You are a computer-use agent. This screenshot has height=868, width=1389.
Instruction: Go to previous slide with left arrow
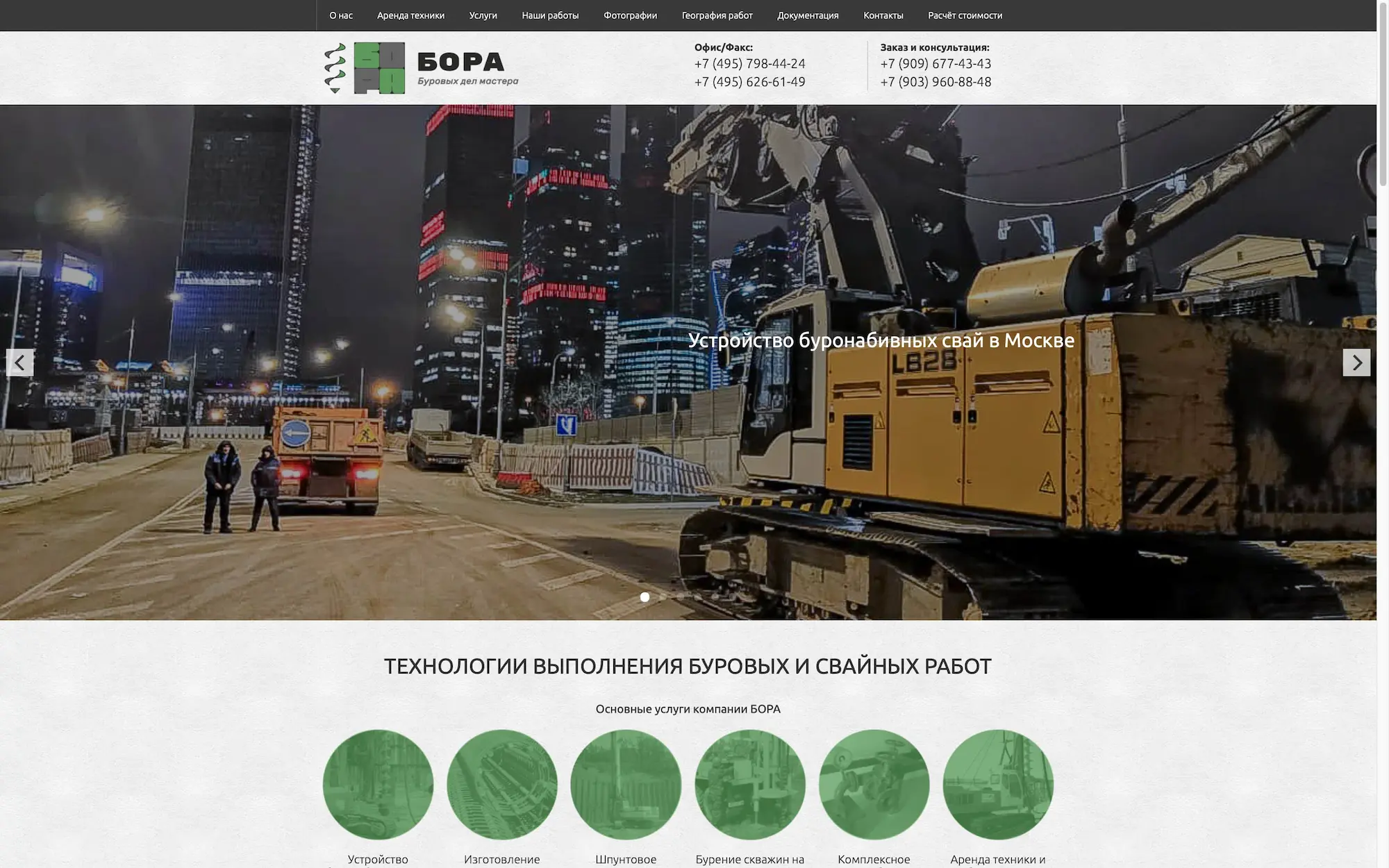point(19,362)
